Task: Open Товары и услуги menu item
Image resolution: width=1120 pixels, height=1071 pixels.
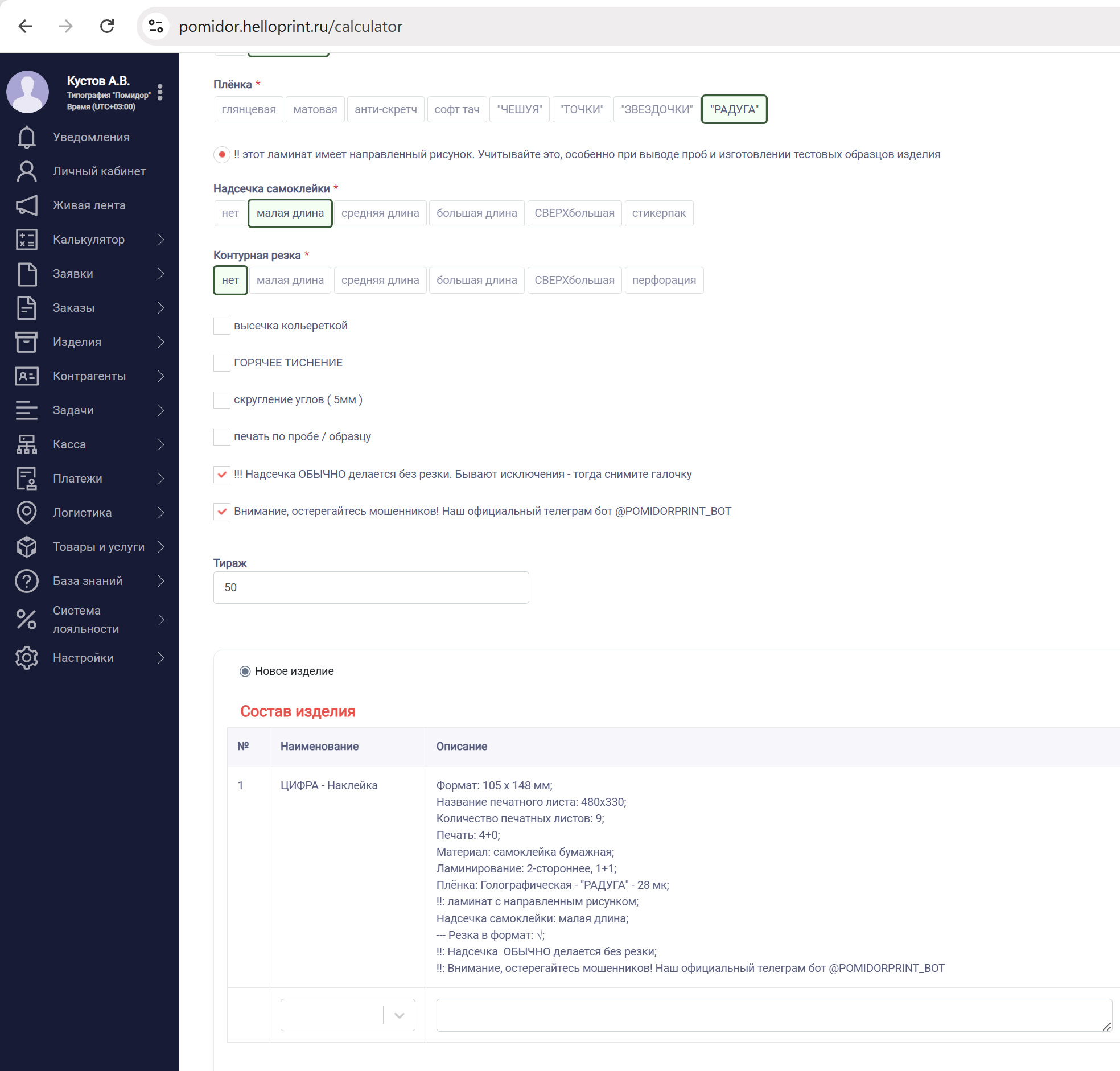Action: tap(98, 547)
